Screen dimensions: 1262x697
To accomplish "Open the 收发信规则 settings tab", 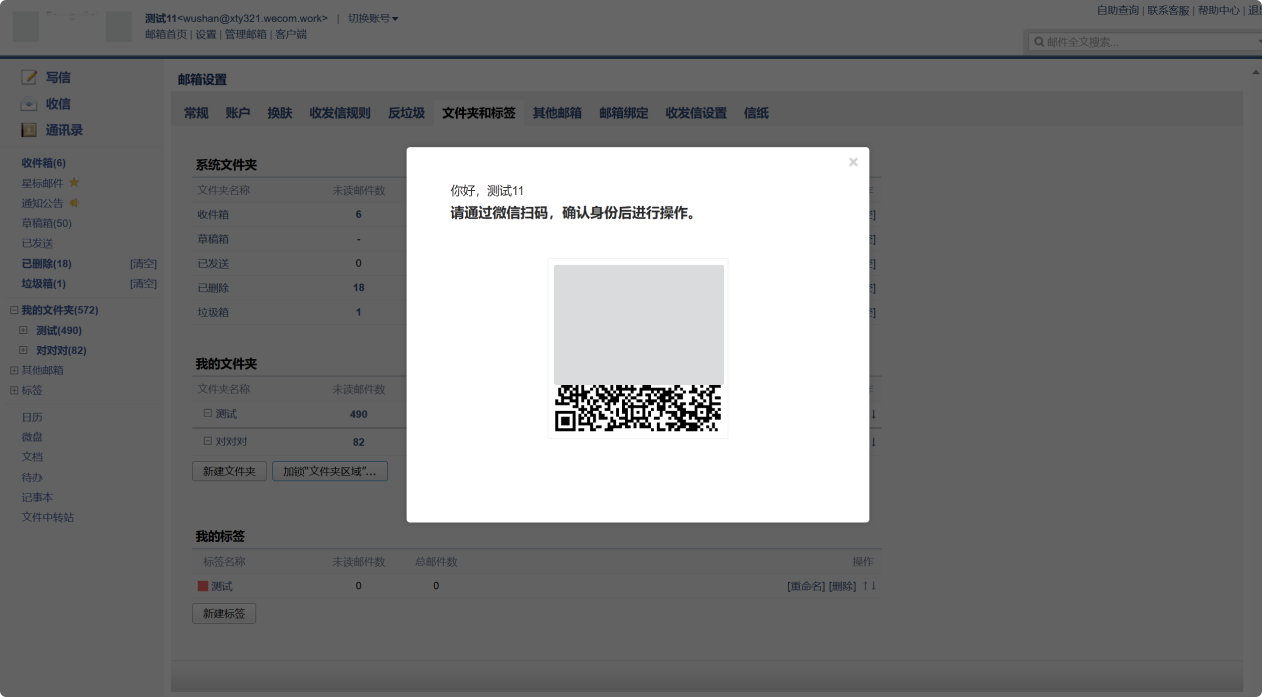I will 340,113.
